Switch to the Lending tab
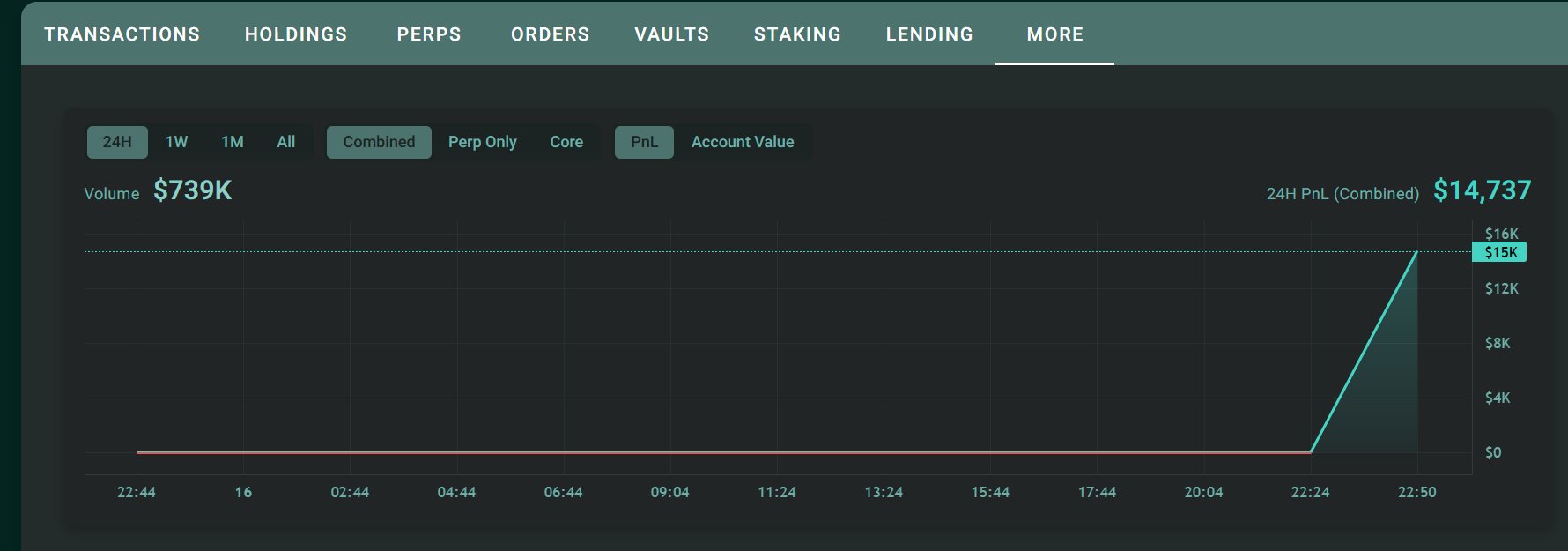This screenshot has height=551, width=1568. (x=930, y=34)
